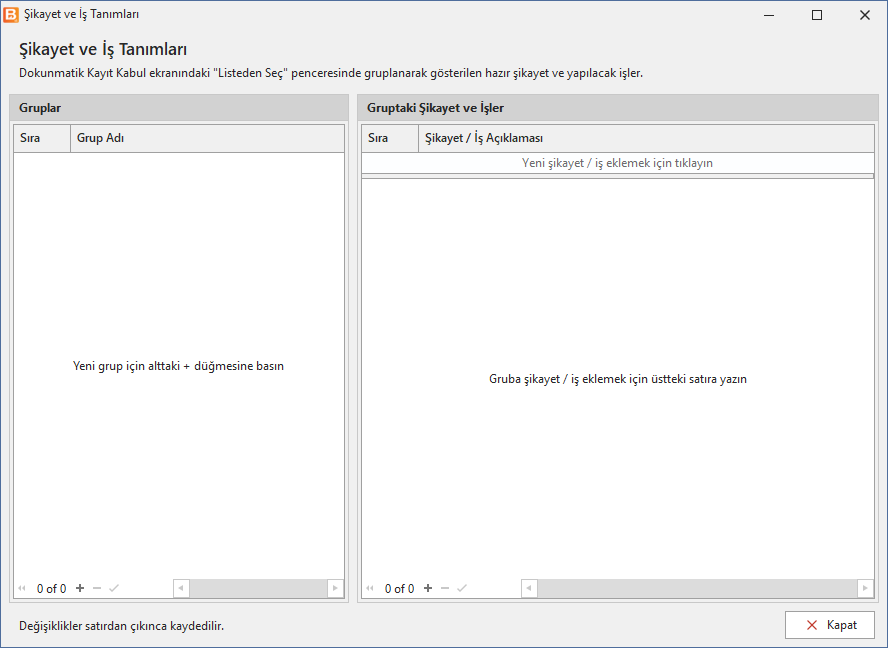Click the description text starting with 'Dokunmatik Kayıt Kabul'
This screenshot has width=888, height=648.
tap(331, 73)
